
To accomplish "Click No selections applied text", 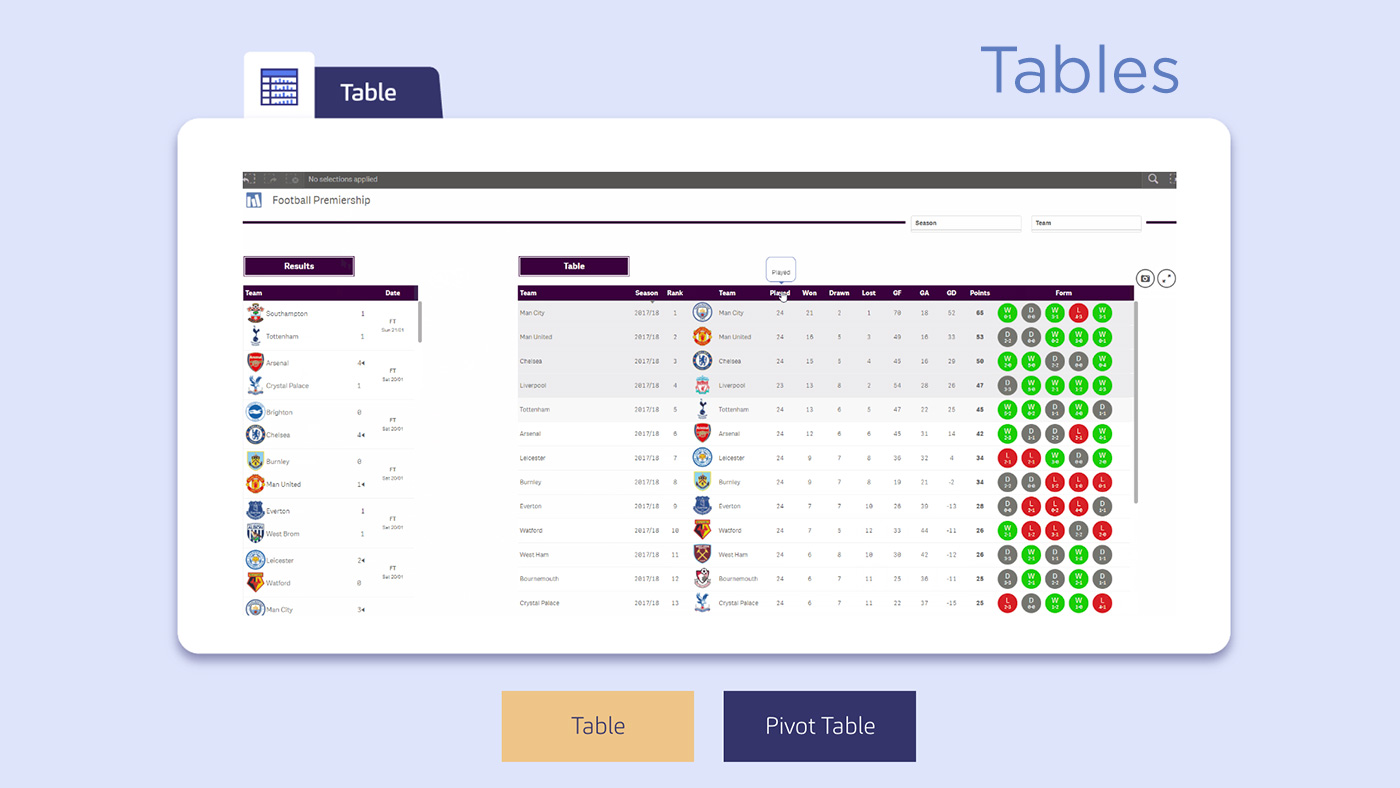I will tap(343, 180).
